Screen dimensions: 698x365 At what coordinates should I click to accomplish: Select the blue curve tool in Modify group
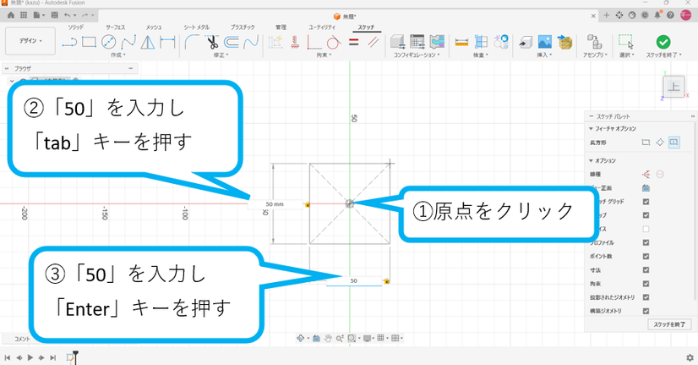pos(252,42)
